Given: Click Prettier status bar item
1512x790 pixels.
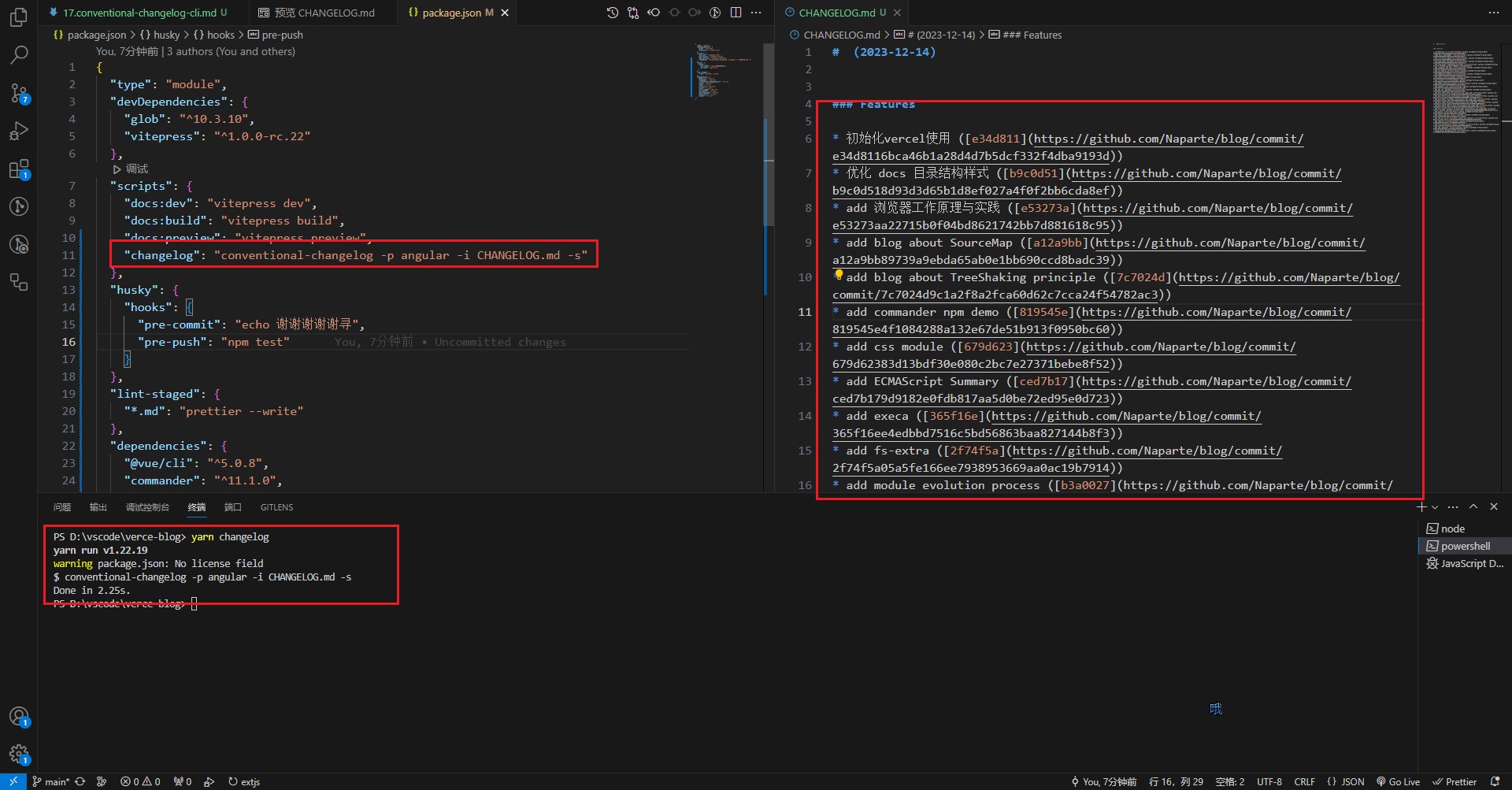Looking at the screenshot, I should coord(1455,781).
